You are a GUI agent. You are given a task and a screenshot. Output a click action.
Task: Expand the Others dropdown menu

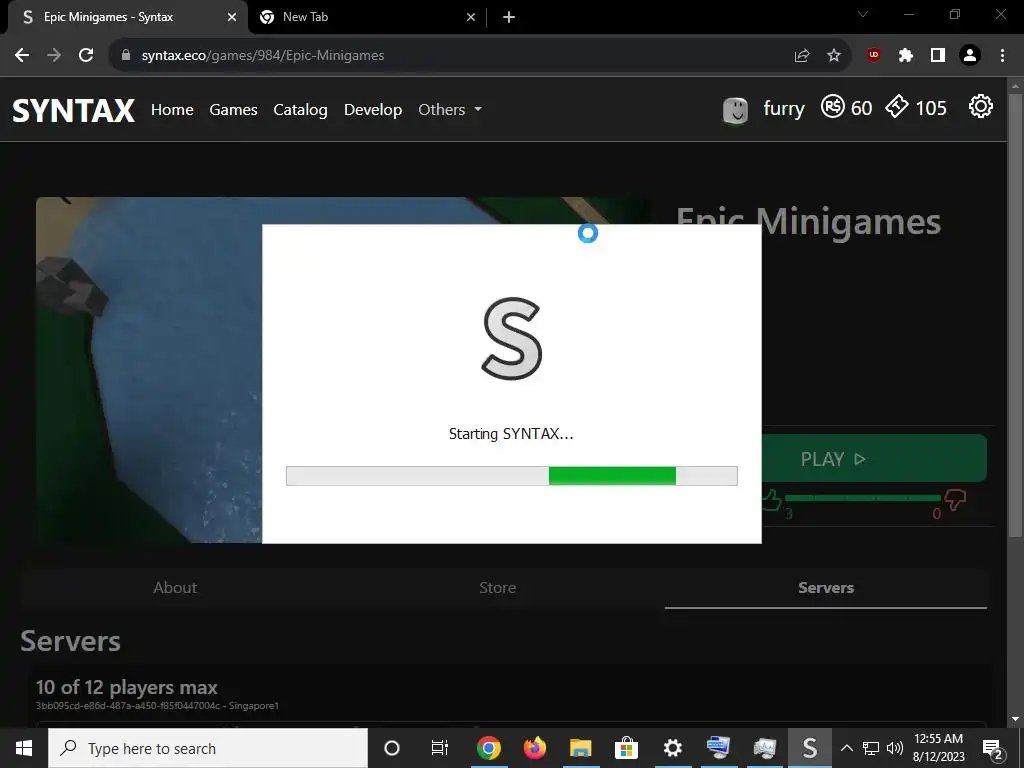pos(450,110)
